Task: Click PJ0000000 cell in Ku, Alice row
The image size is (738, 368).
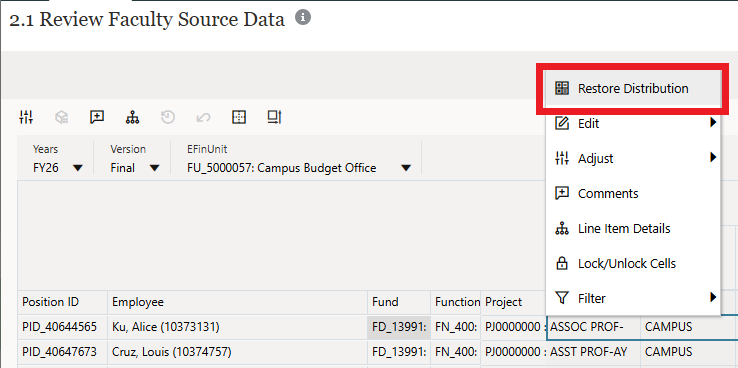Action: pos(513,327)
